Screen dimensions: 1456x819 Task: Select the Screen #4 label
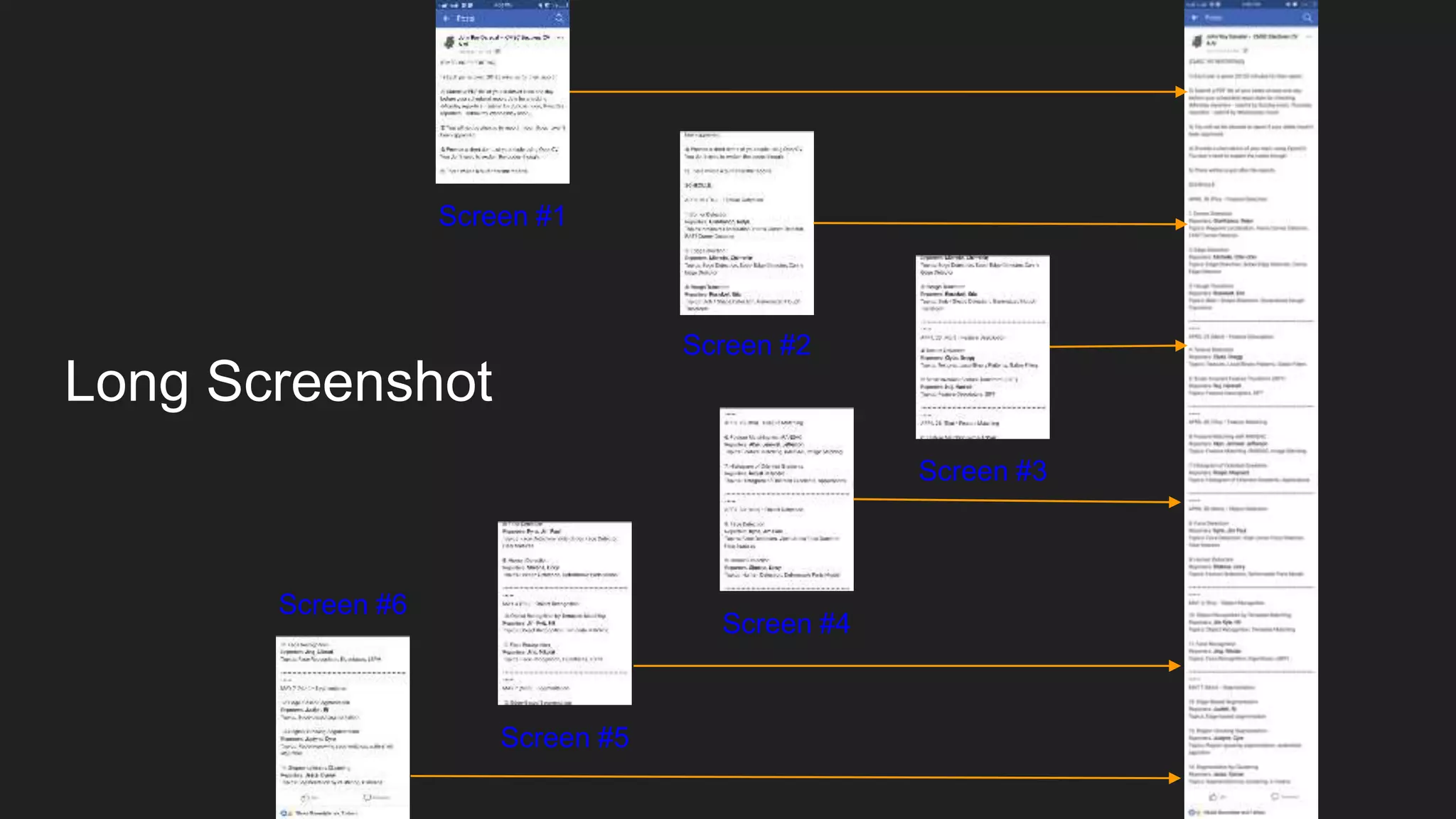point(786,623)
